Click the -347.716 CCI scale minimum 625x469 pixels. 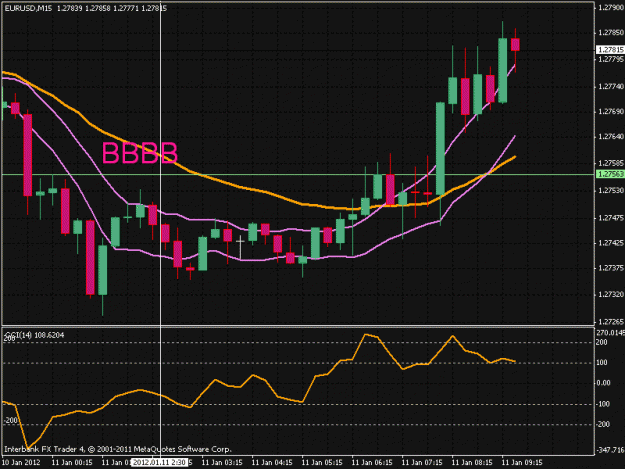[610, 450]
